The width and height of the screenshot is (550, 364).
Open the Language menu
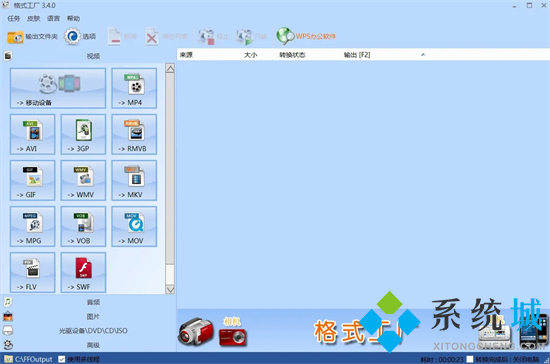click(53, 18)
